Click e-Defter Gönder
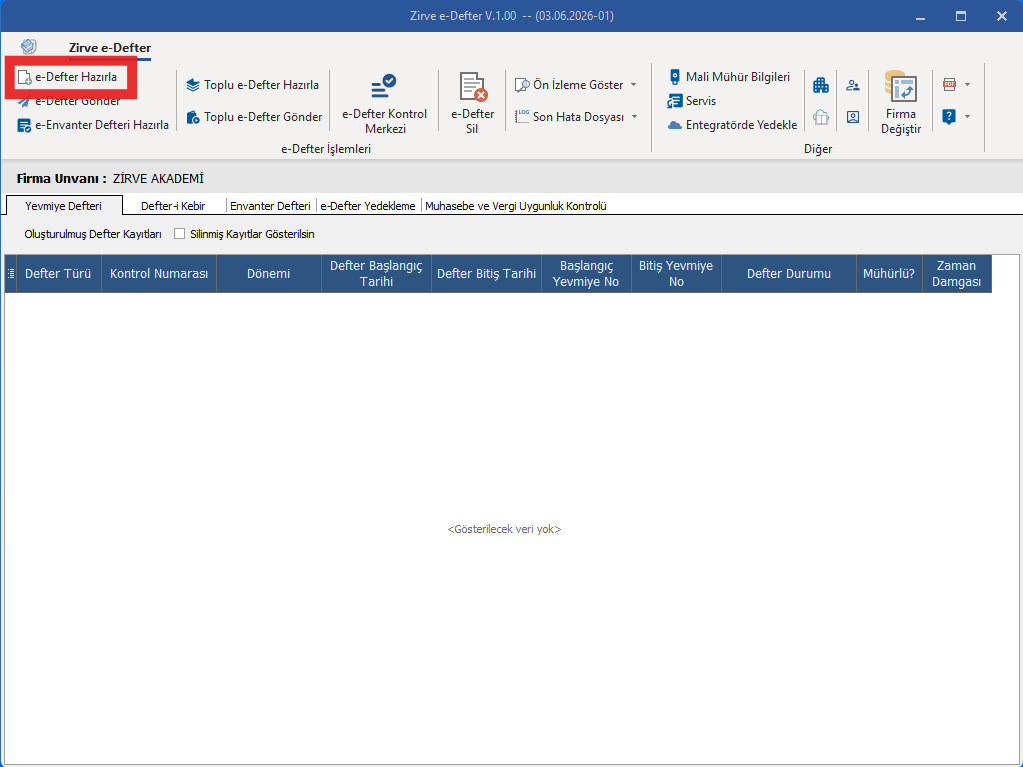 [69, 101]
